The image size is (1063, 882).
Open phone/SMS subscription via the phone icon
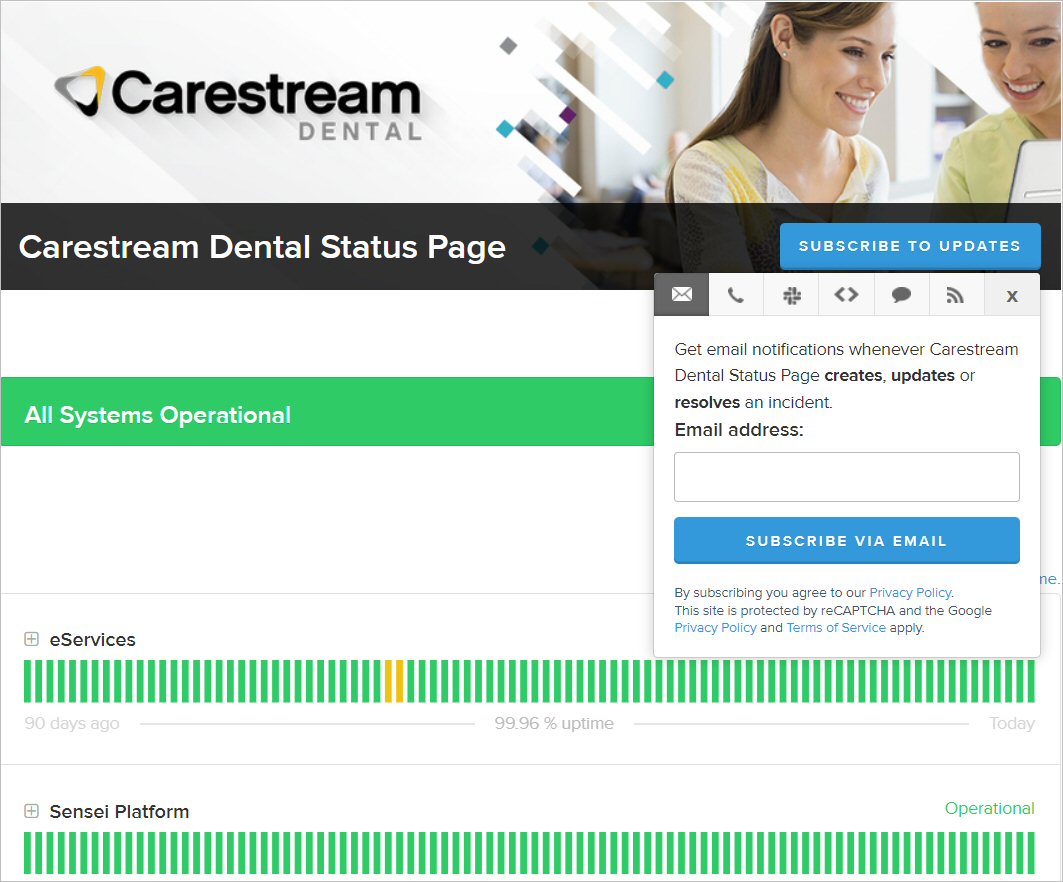click(736, 294)
